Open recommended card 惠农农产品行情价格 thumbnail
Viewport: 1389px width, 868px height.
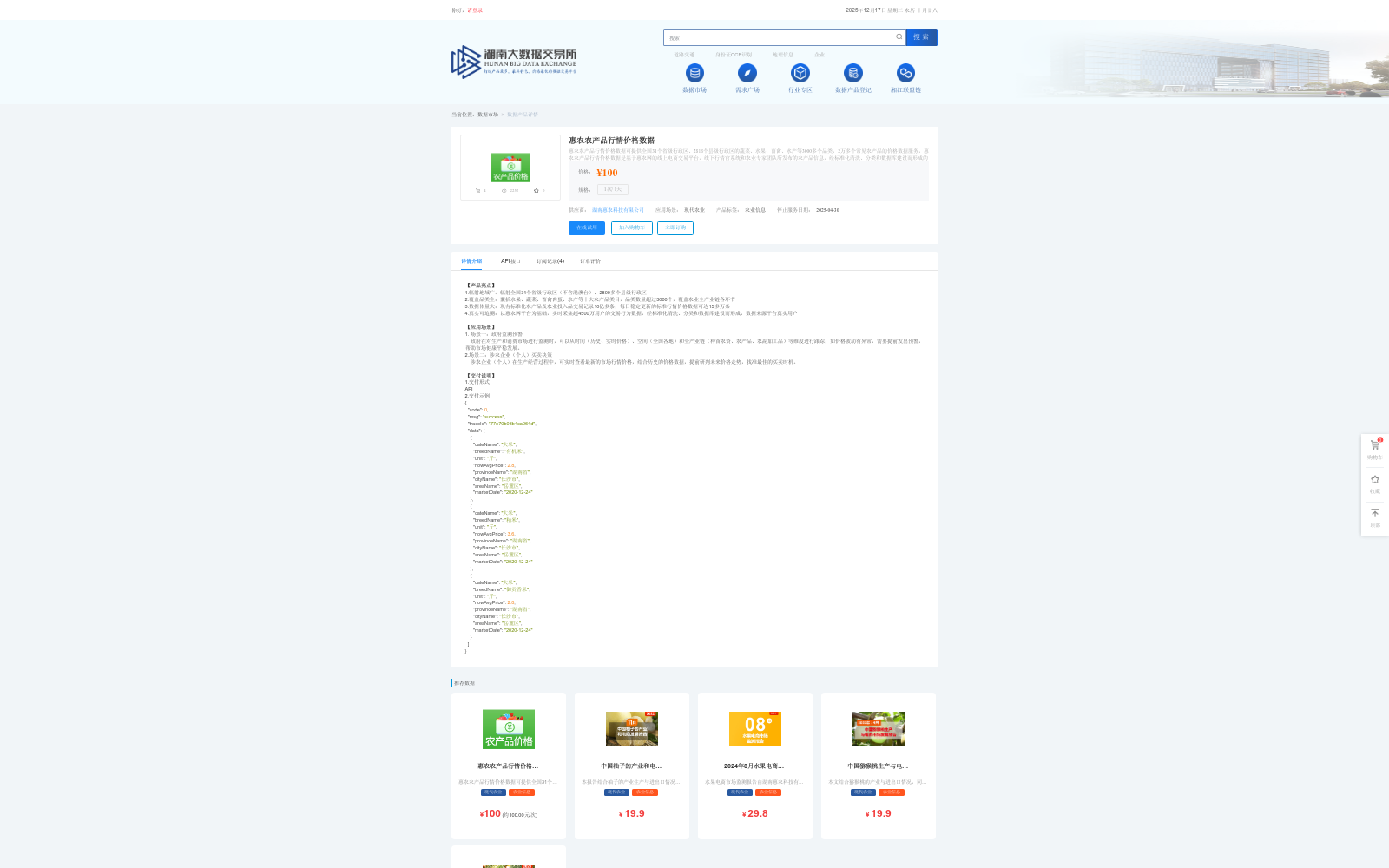pos(509,729)
